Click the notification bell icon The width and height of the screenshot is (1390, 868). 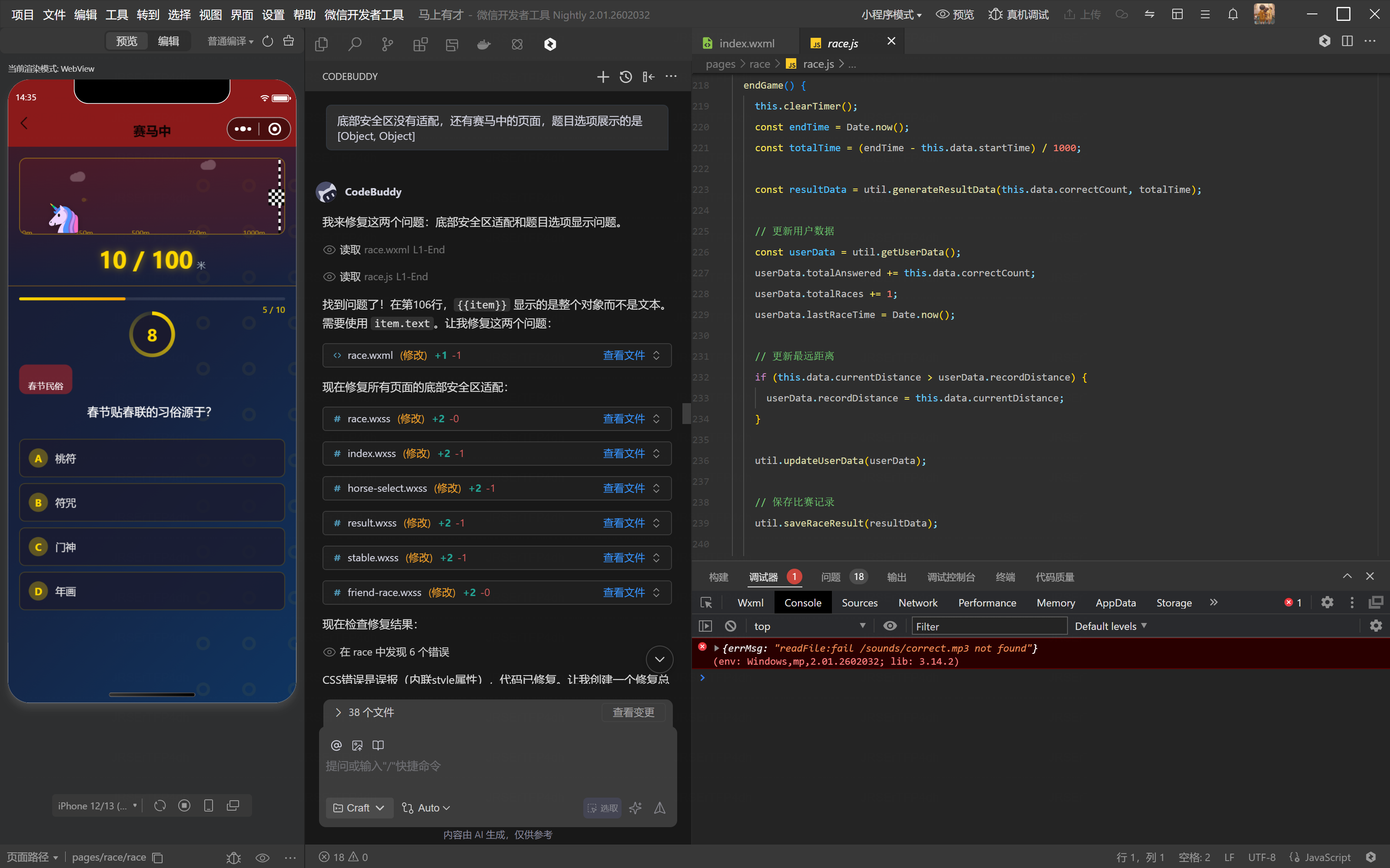[1233, 14]
